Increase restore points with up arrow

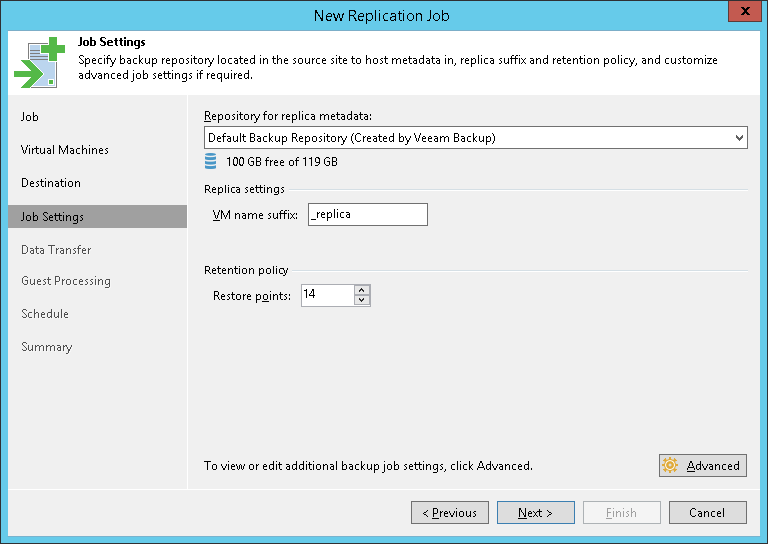[x=362, y=290]
